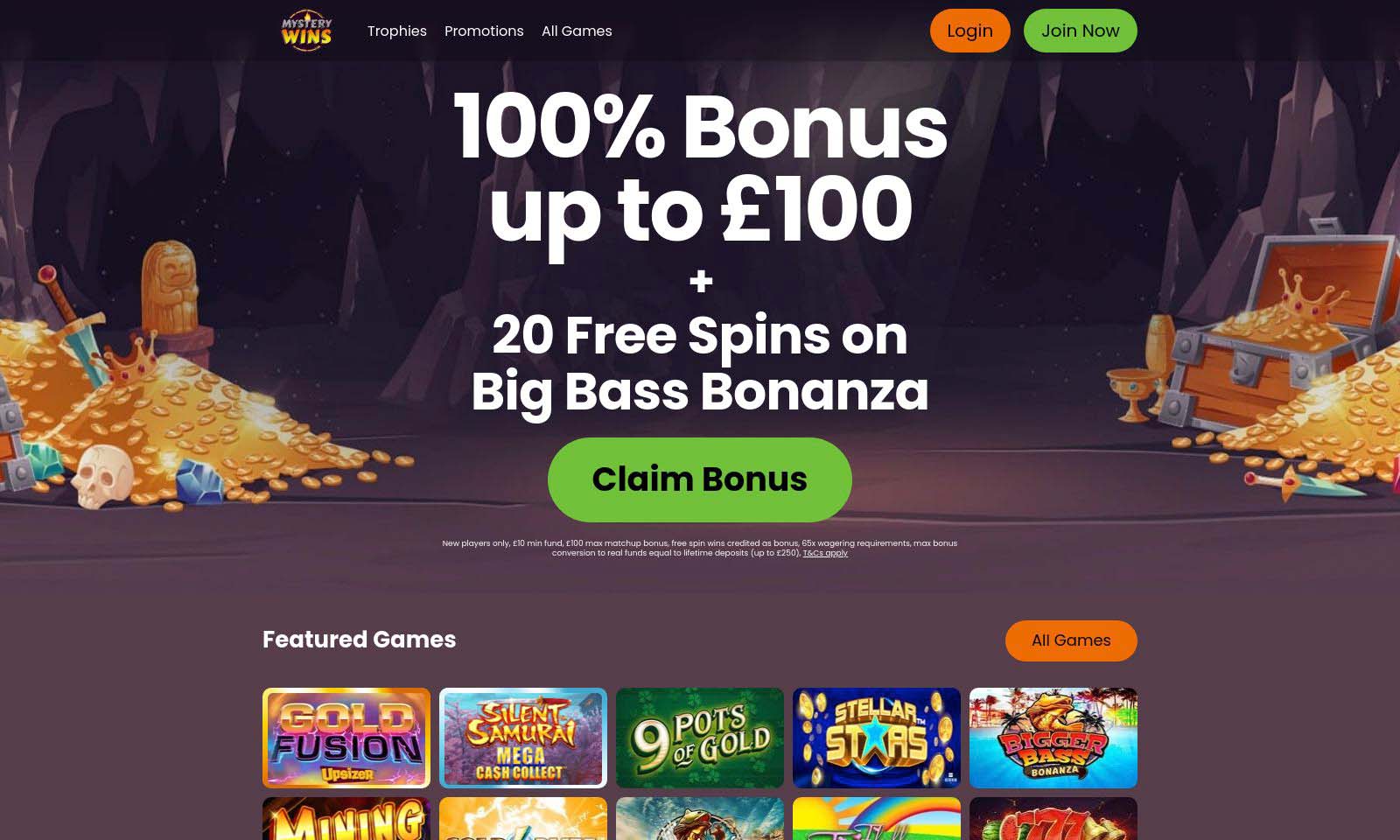Screen dimensions: 1400x840
Task: Choose the Mining game thumbnail
Action: pyautogui.click(x=346, y=818)
